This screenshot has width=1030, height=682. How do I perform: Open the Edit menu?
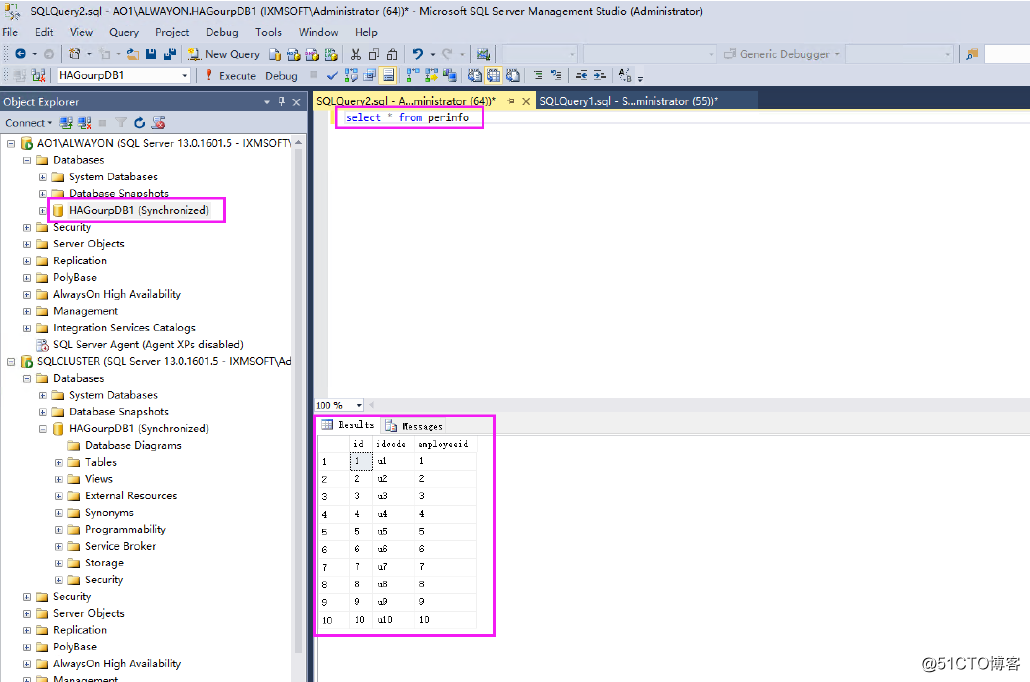tap(44, 32)
